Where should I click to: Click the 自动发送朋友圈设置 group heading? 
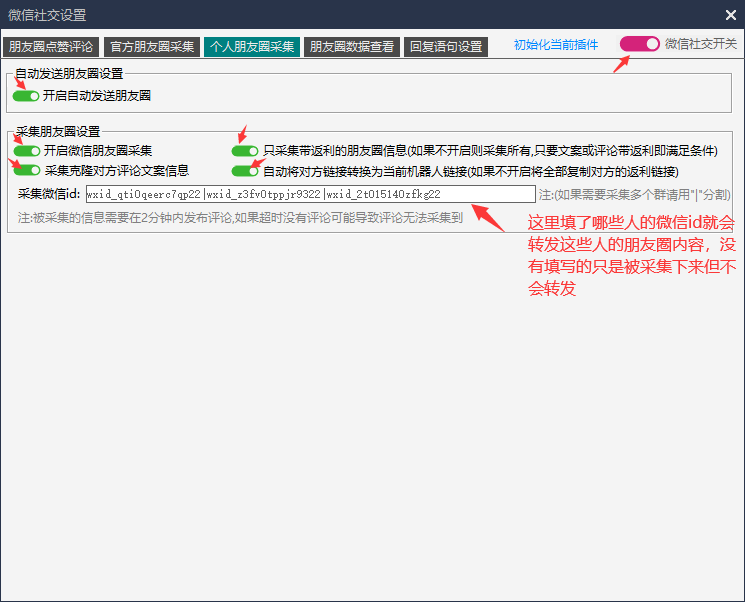(69, 74)
